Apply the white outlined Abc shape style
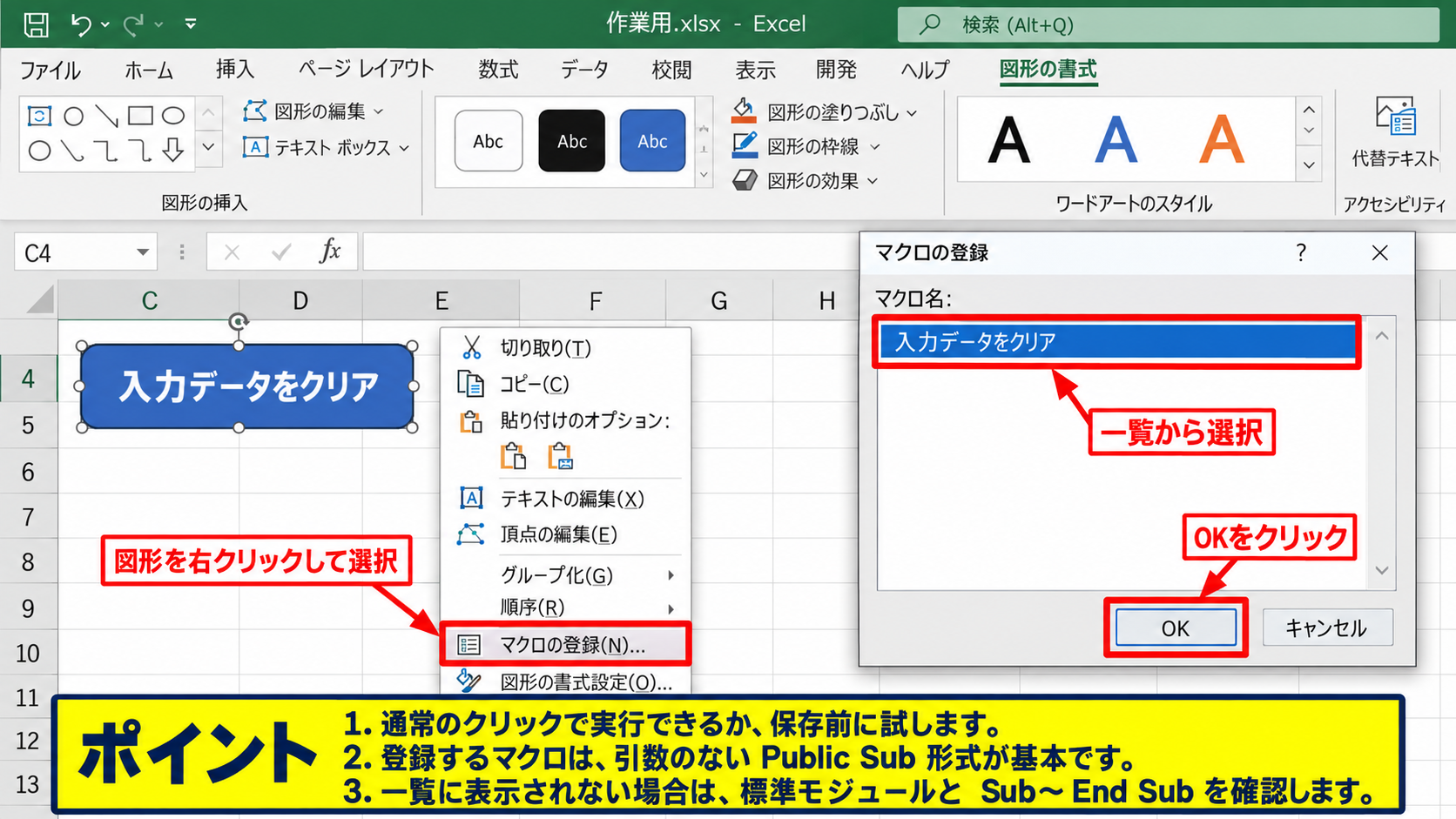Viewport: 1456px width, 819px height. pos(489,141)
